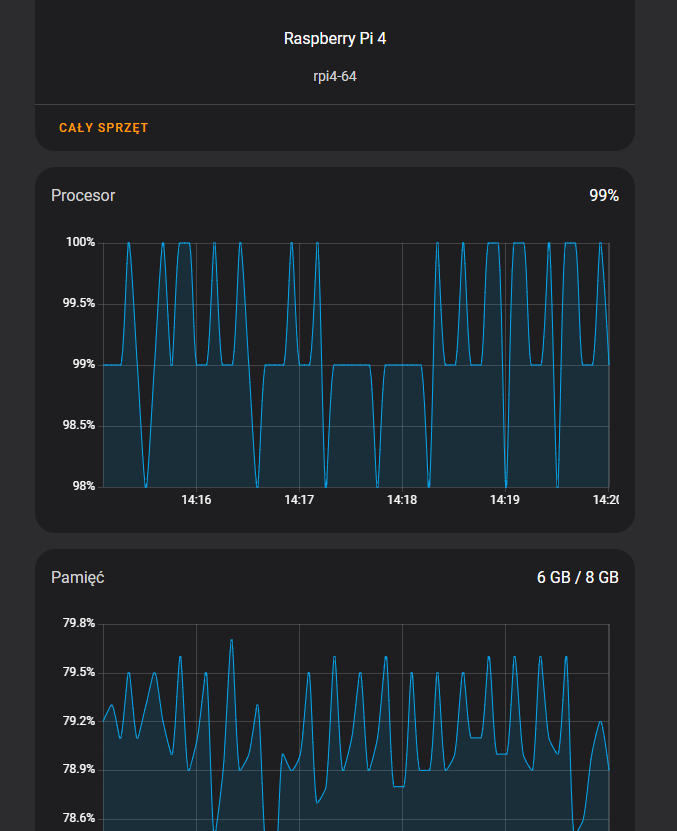This screenshot has height=831, width=677.
Task: Select the rpi4-64 board identifier text
Action: pyautogui.click(x=334, y=76)
